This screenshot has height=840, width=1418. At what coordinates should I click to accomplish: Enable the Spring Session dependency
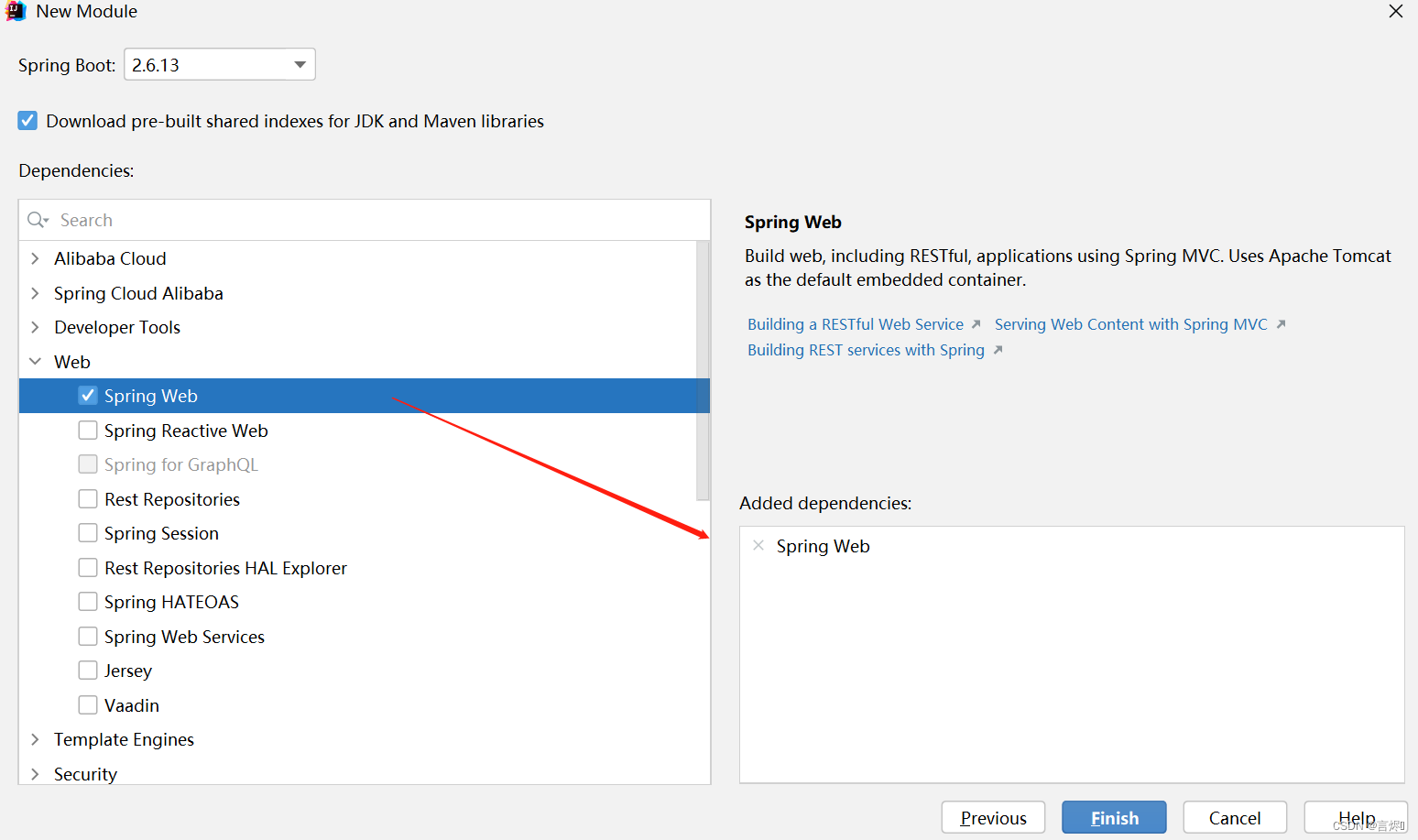point(88,533)
